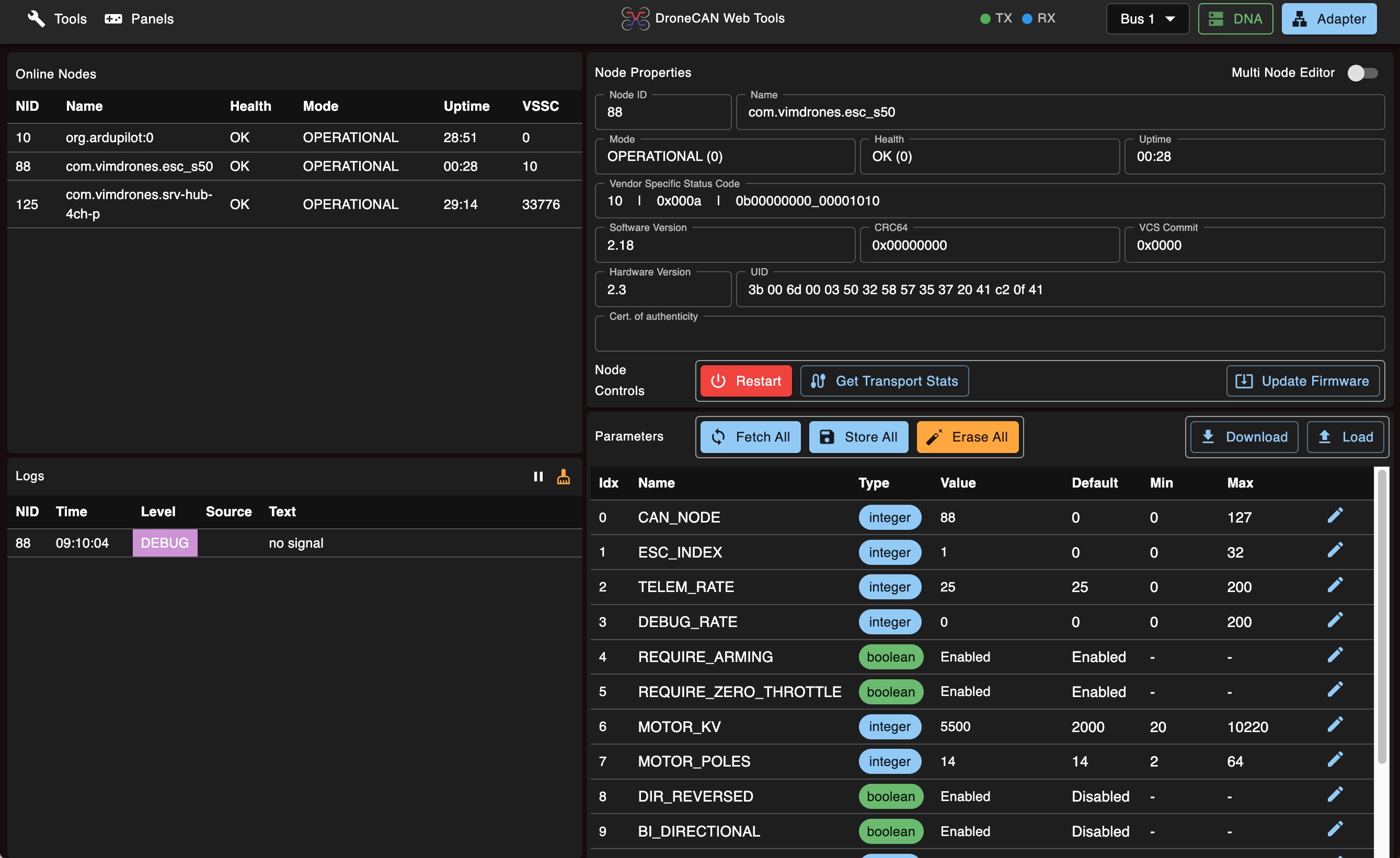
Task: Edit the CAN_NODE parameter pencil icon
Action: tap(1335, 516)
